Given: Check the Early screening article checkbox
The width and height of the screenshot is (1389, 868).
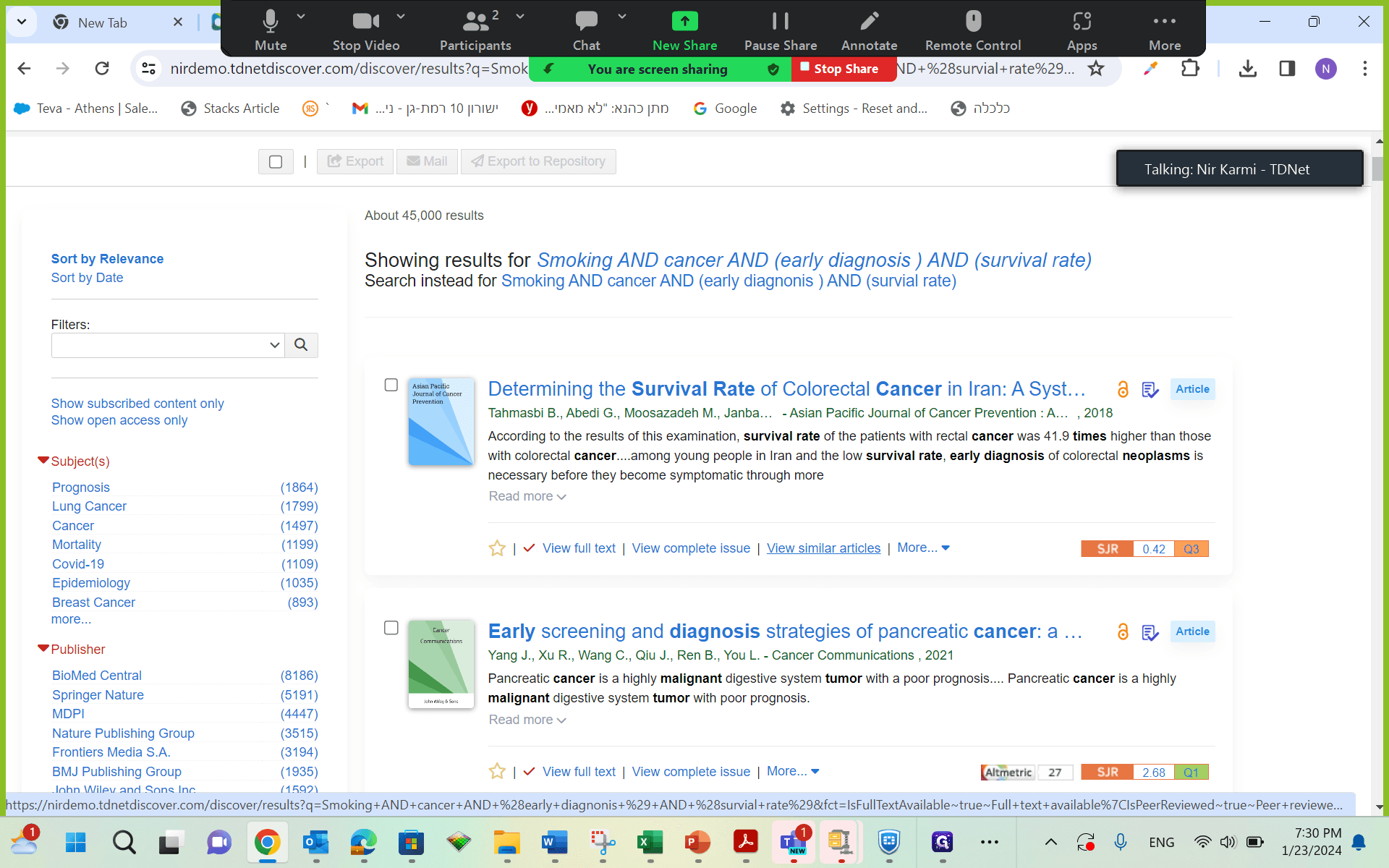Looking at the screenshot, I should click(391, 628).
